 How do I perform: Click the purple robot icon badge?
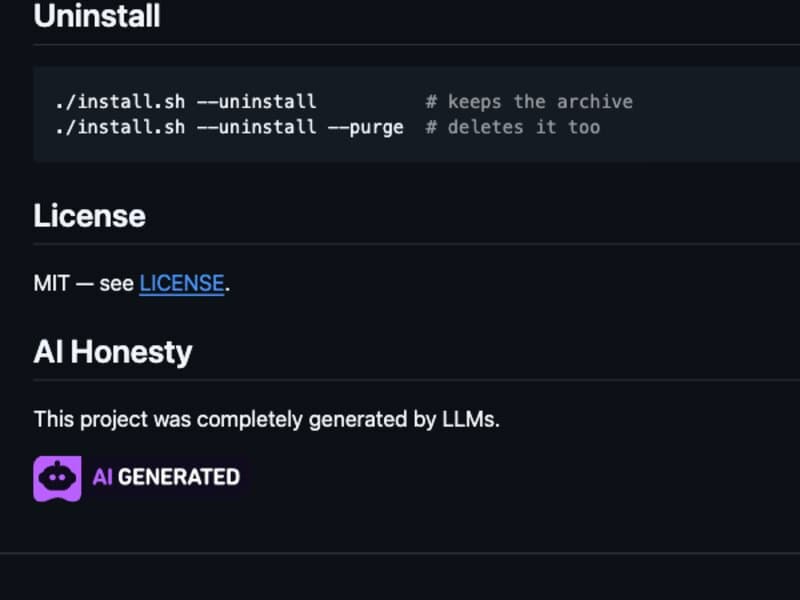click(57, 478)
